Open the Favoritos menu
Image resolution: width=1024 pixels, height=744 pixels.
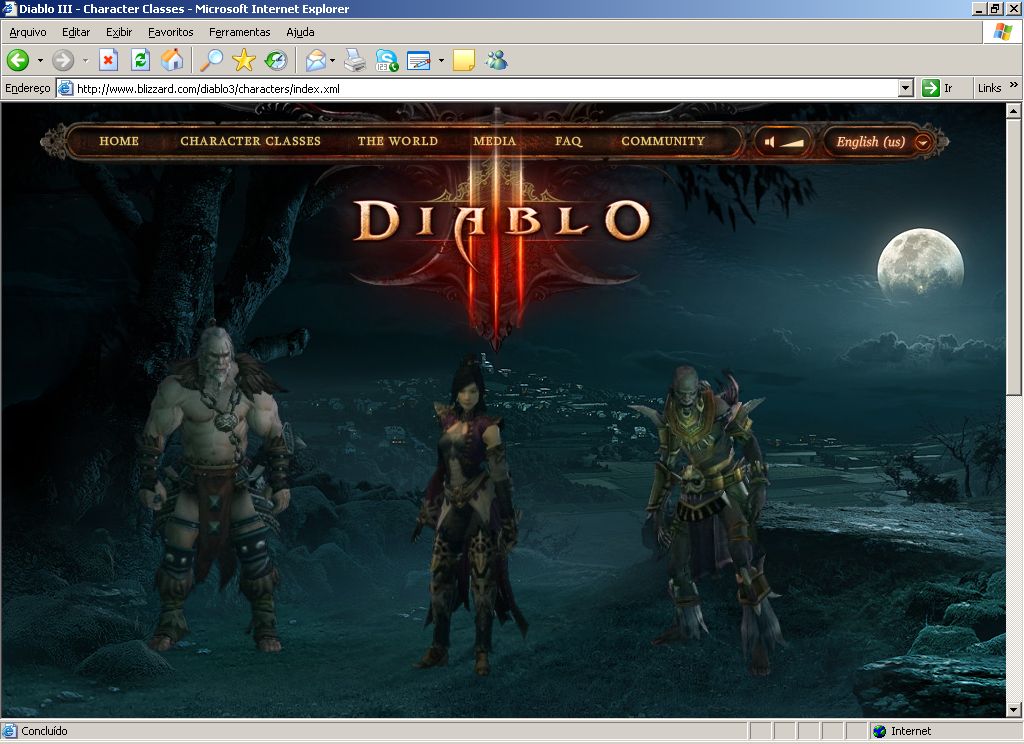tap(170, 32)
